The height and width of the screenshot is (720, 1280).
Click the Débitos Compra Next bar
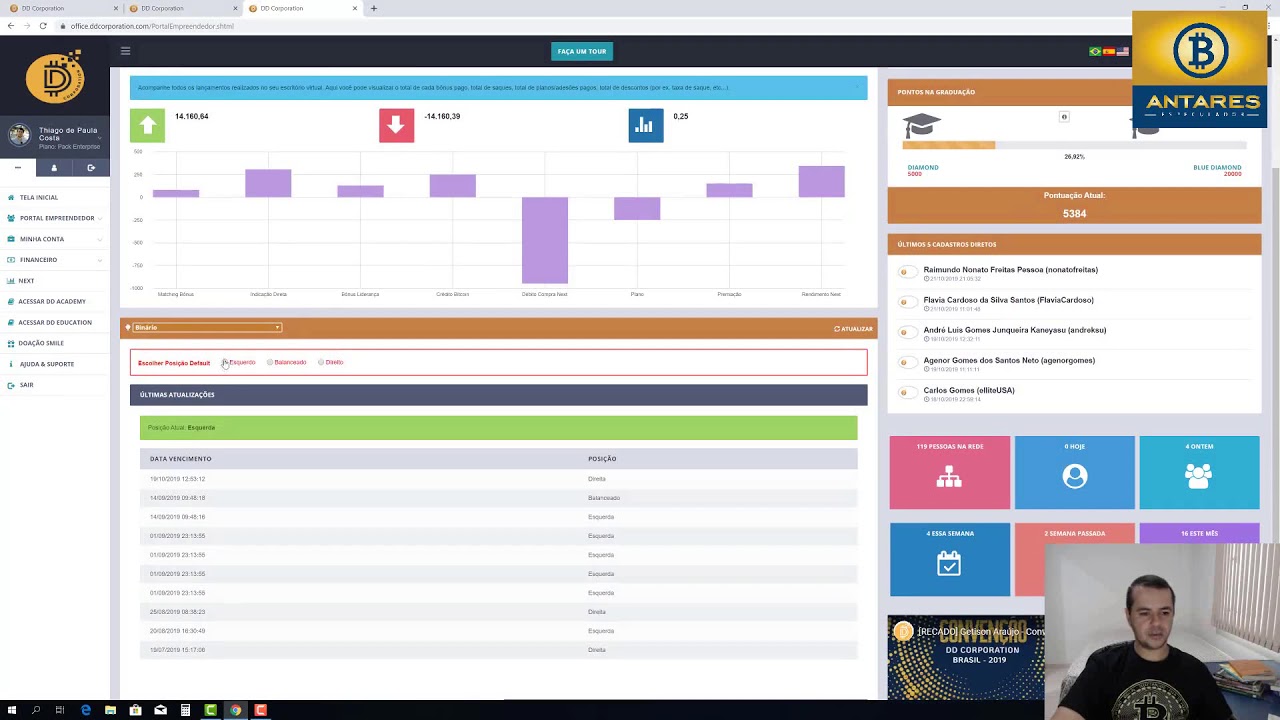[x=545, y=240]
